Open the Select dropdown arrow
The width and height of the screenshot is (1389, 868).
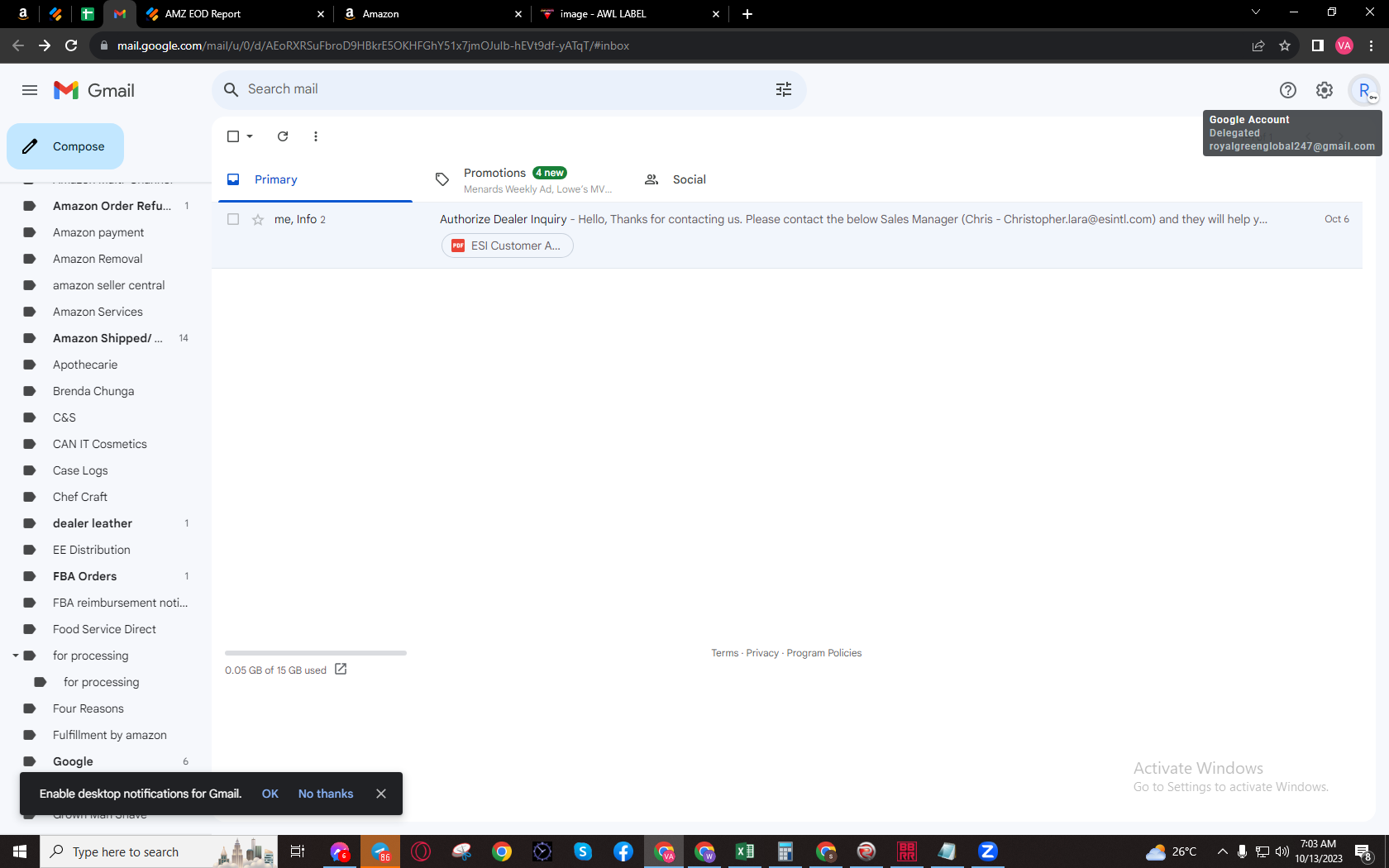tap(250, 136)
